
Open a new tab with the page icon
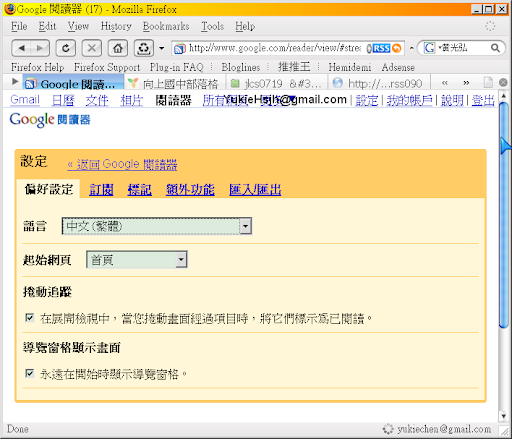click(x=488, y=82)
